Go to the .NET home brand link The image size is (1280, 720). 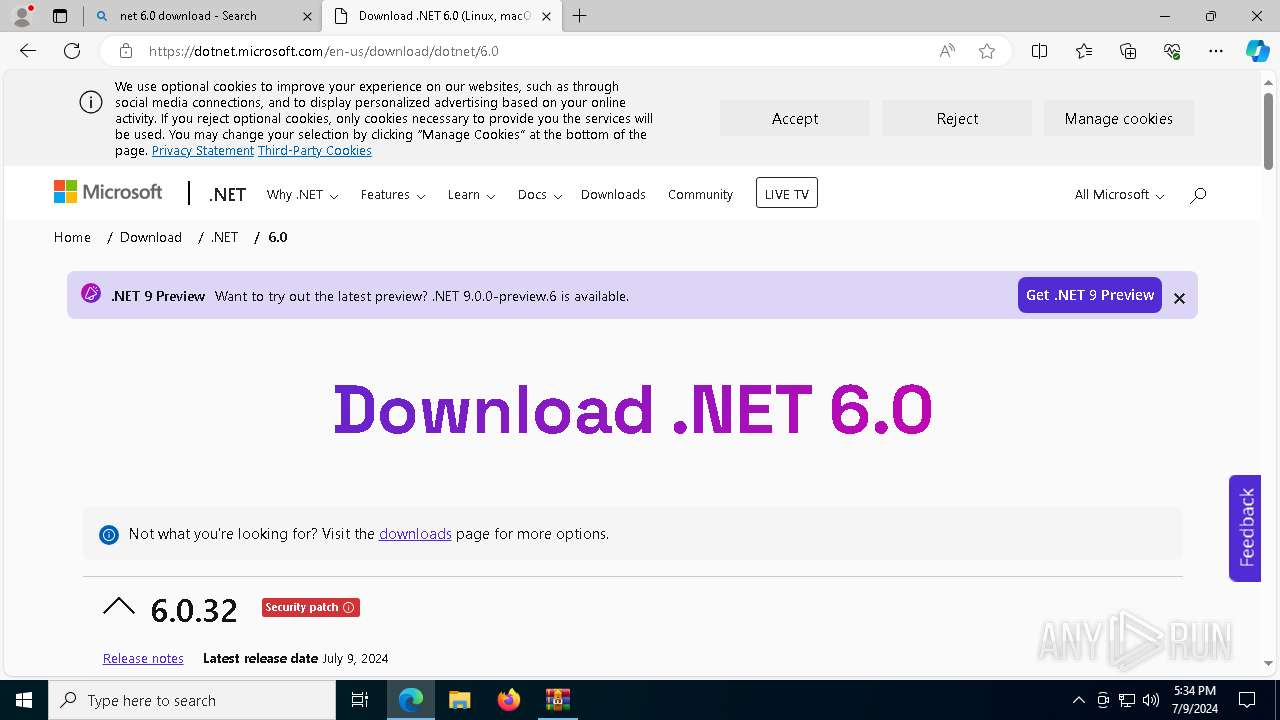coord(227,195)
